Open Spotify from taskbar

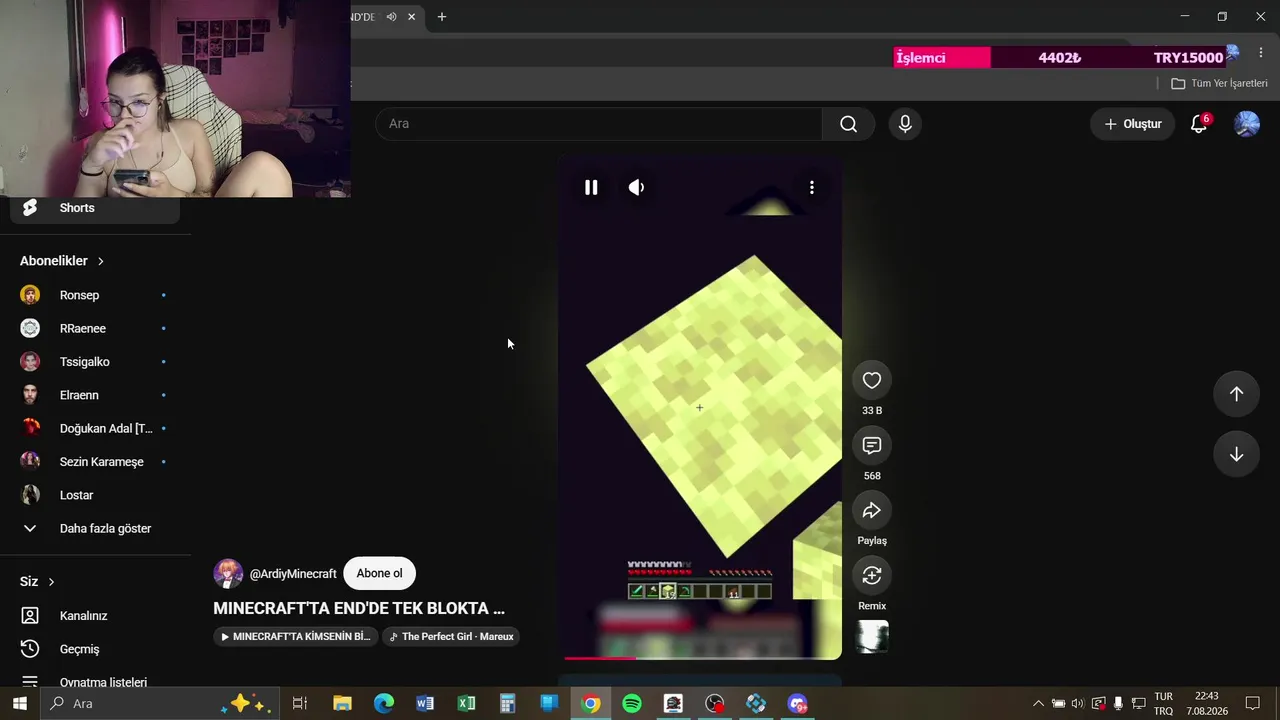632,704
